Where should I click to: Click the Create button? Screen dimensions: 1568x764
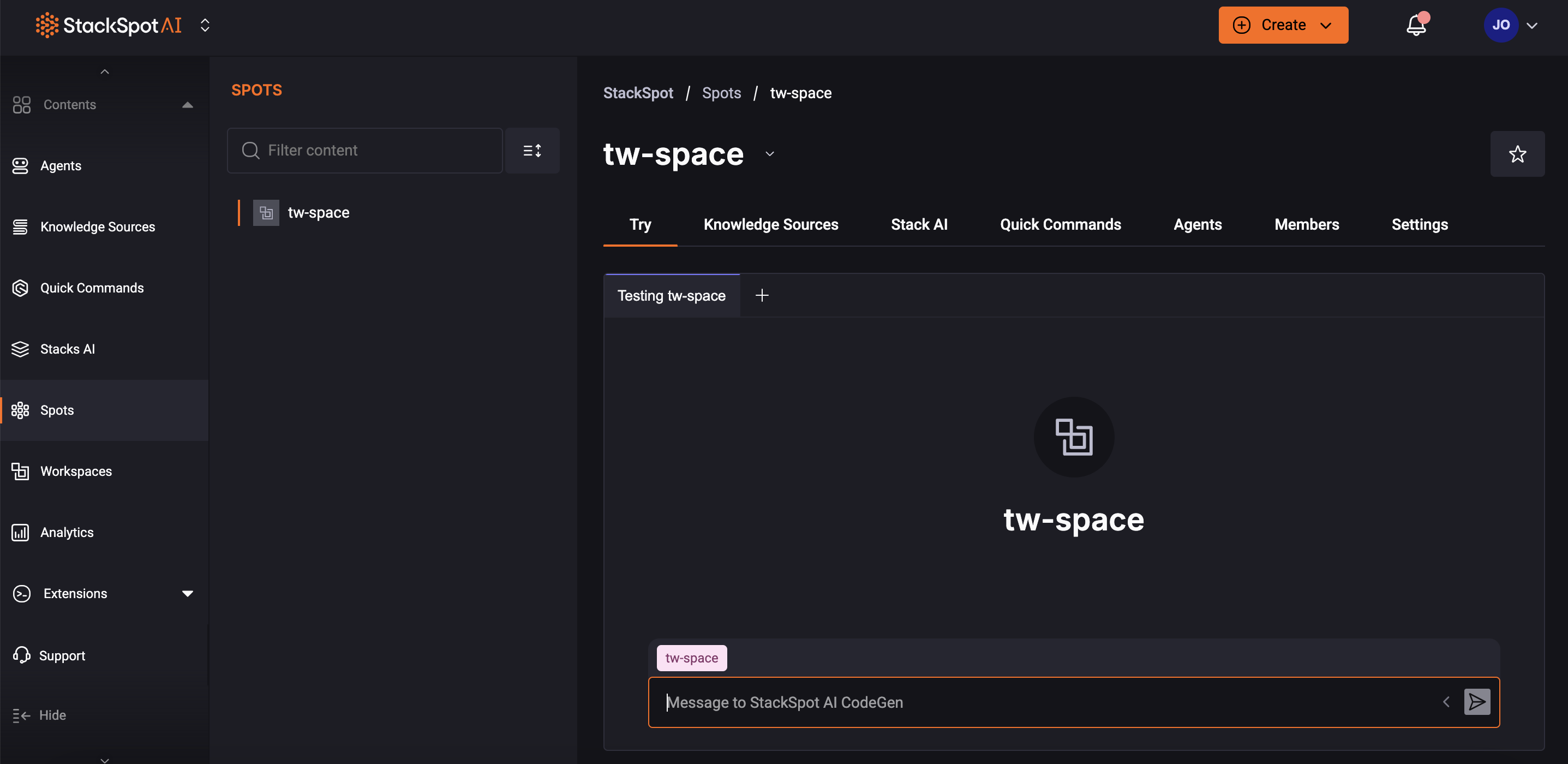[1272, 25]
